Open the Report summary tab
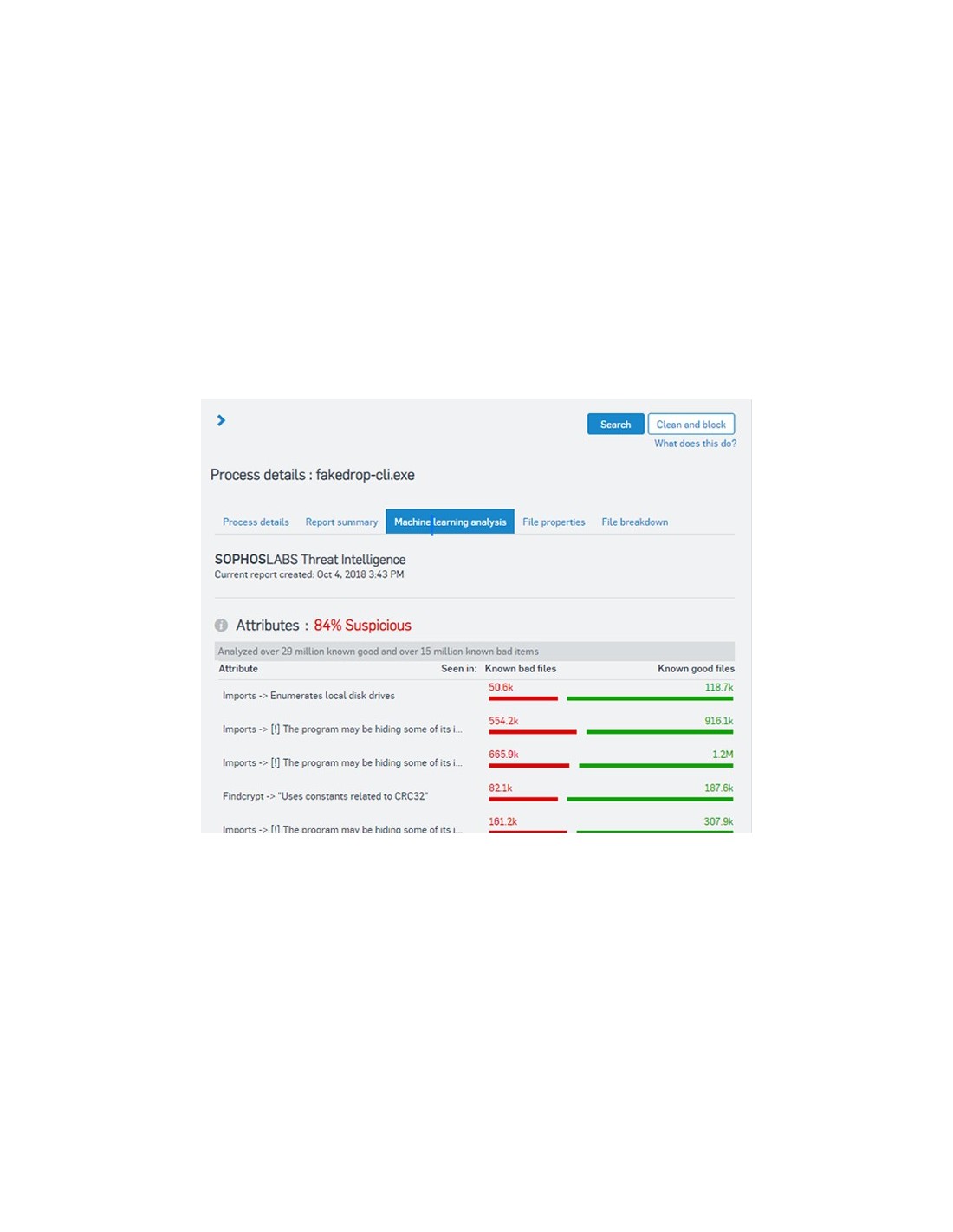The height and width of the screenshot is (1232, 953). tap(341, 522)
